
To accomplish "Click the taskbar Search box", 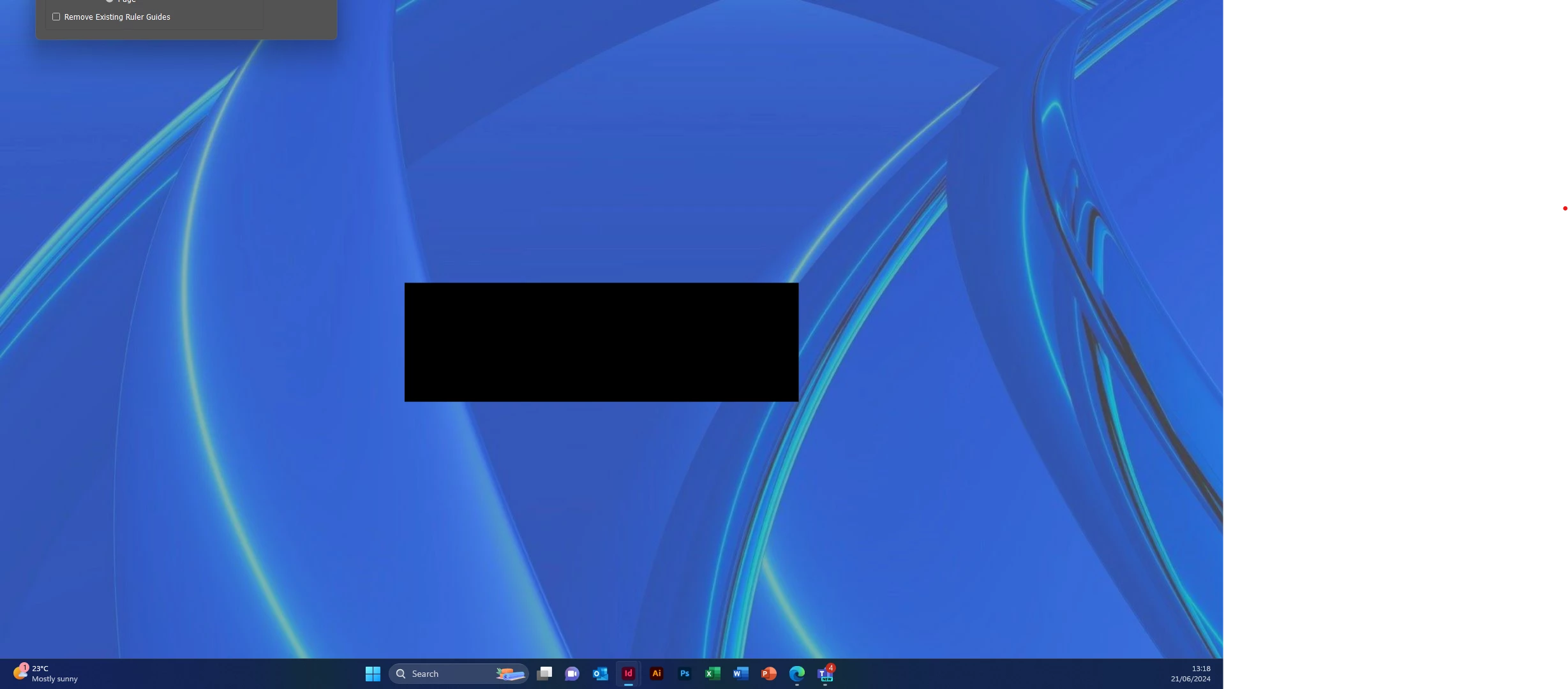I will coord(447,674).
